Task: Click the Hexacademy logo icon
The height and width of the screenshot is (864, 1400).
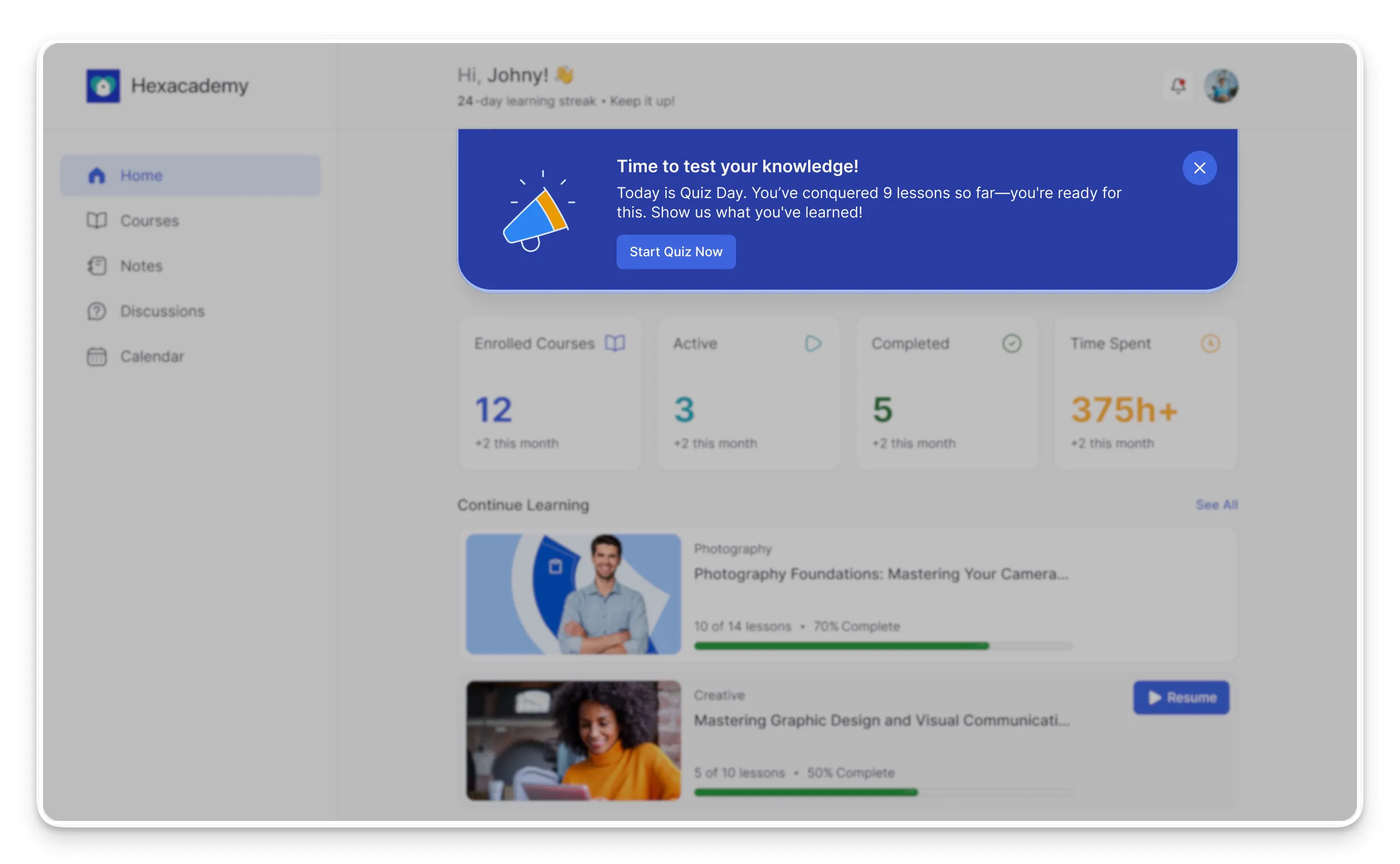Action: [103, 86]
